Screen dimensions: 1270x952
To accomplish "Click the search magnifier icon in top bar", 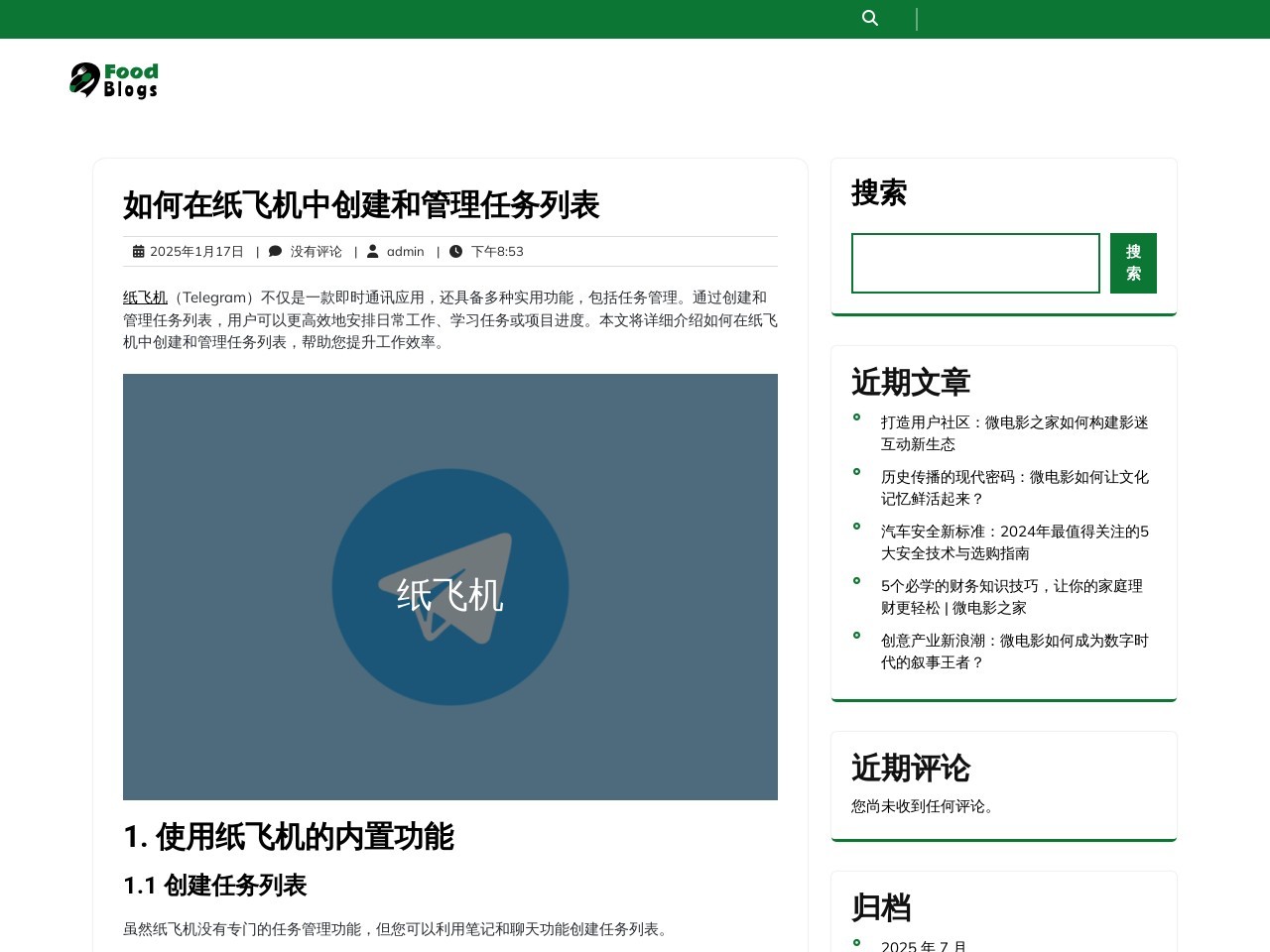I will click(x=870, y=18).
